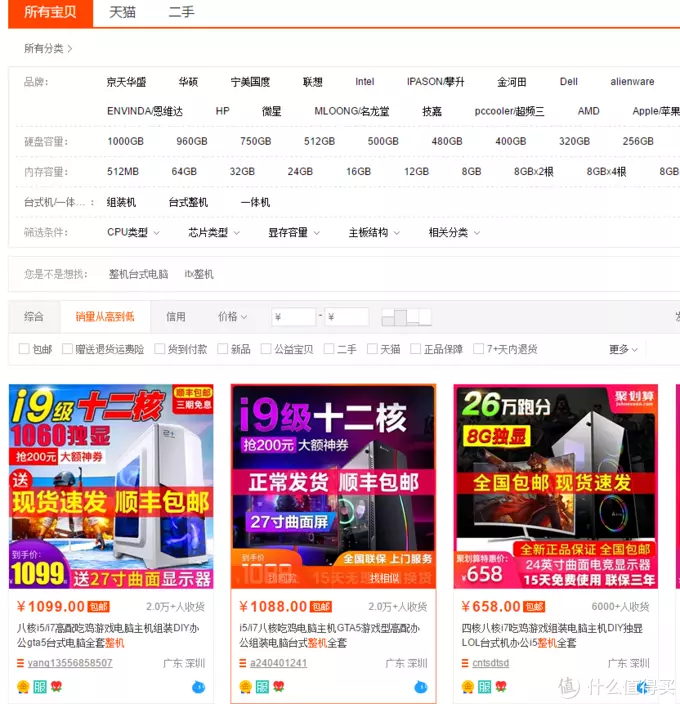Filter by brand 联想
The width and height of the screenshot is (680, 704).
click(x=313, y=82)
